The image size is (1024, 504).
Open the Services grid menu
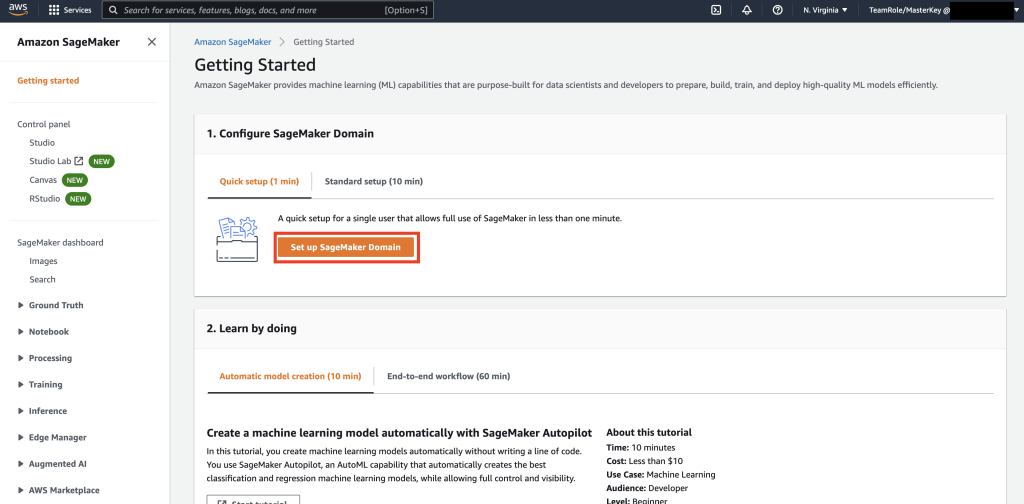coord(70,10)
